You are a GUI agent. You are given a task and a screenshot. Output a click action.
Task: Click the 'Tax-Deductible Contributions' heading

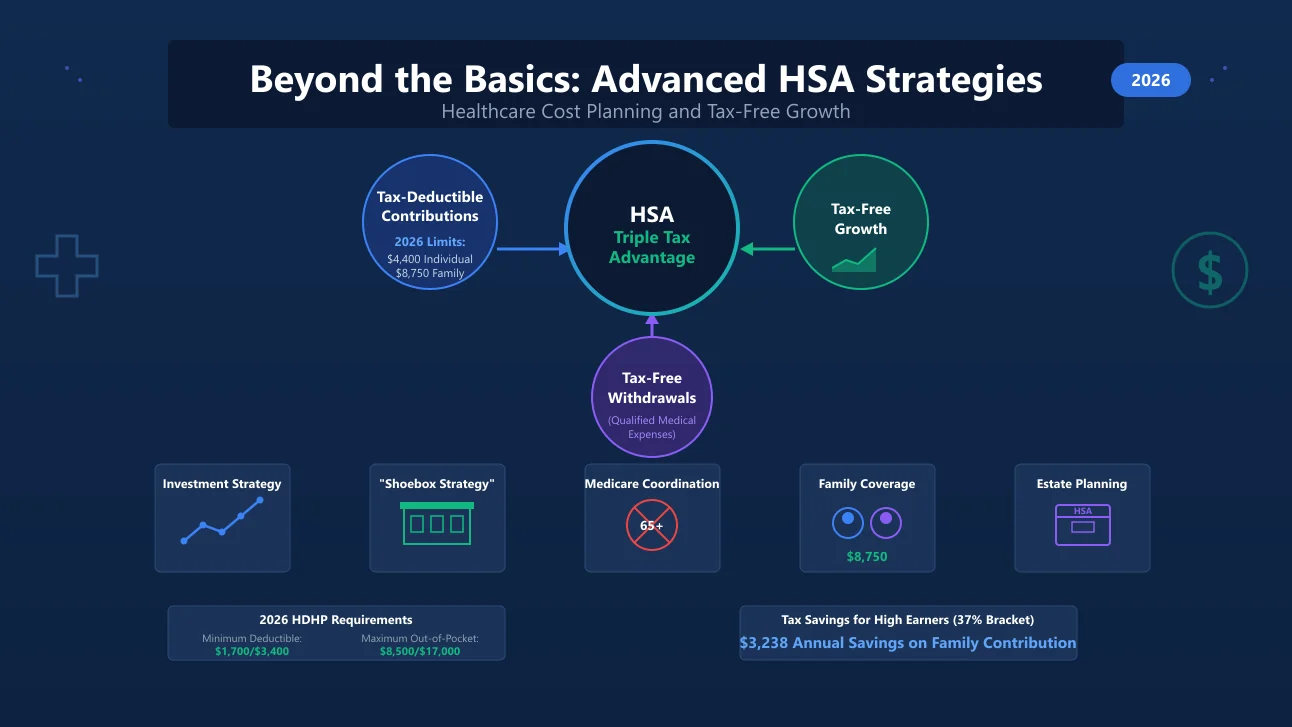click(x=430, y=207)
